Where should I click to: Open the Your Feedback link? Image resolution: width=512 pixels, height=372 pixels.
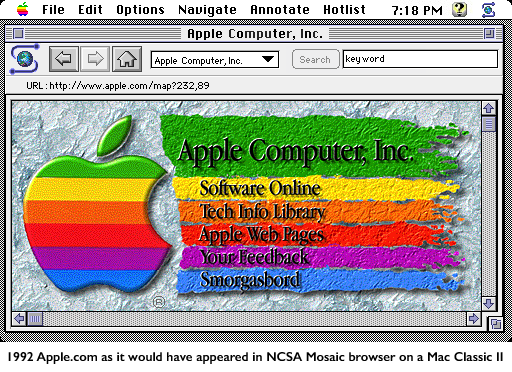(254, 257)
